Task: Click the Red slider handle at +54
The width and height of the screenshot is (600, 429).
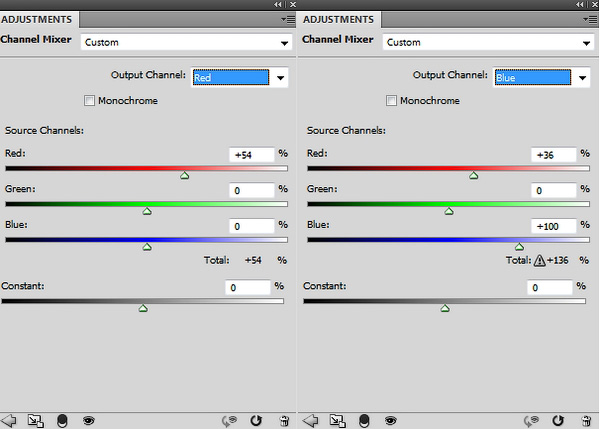Action: pyautogui.click(x=184, y=175)
